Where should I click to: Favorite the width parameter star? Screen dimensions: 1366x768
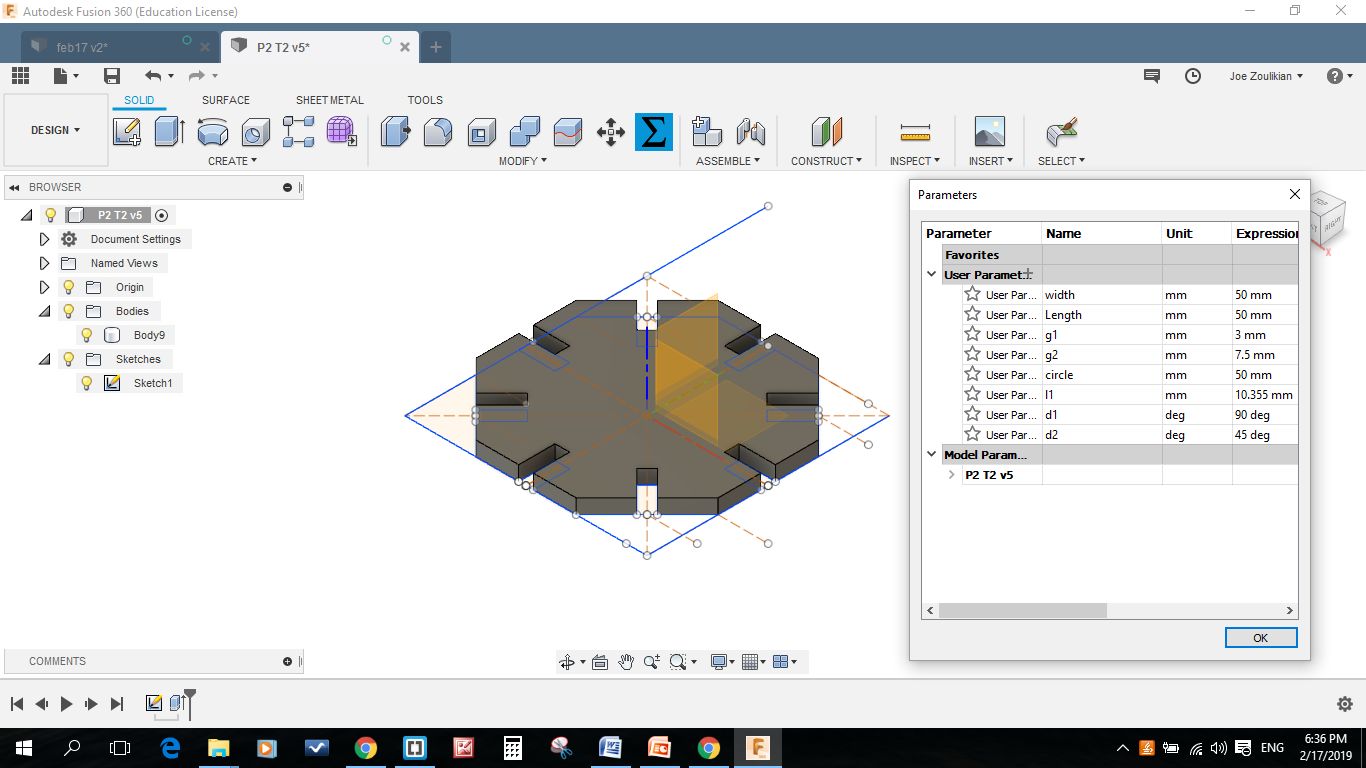pos(972,294)
